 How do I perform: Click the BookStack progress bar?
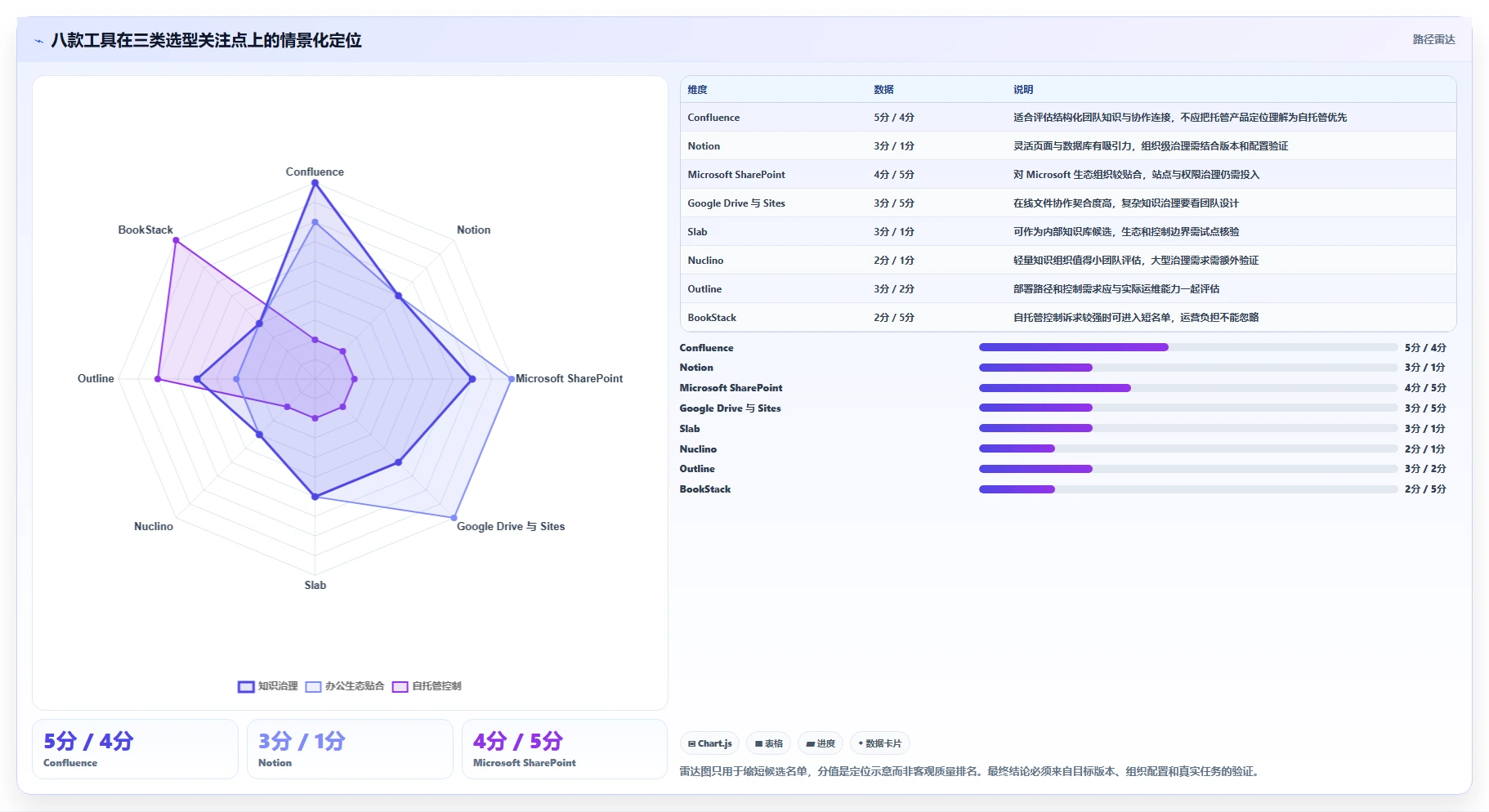point(1188,489)
